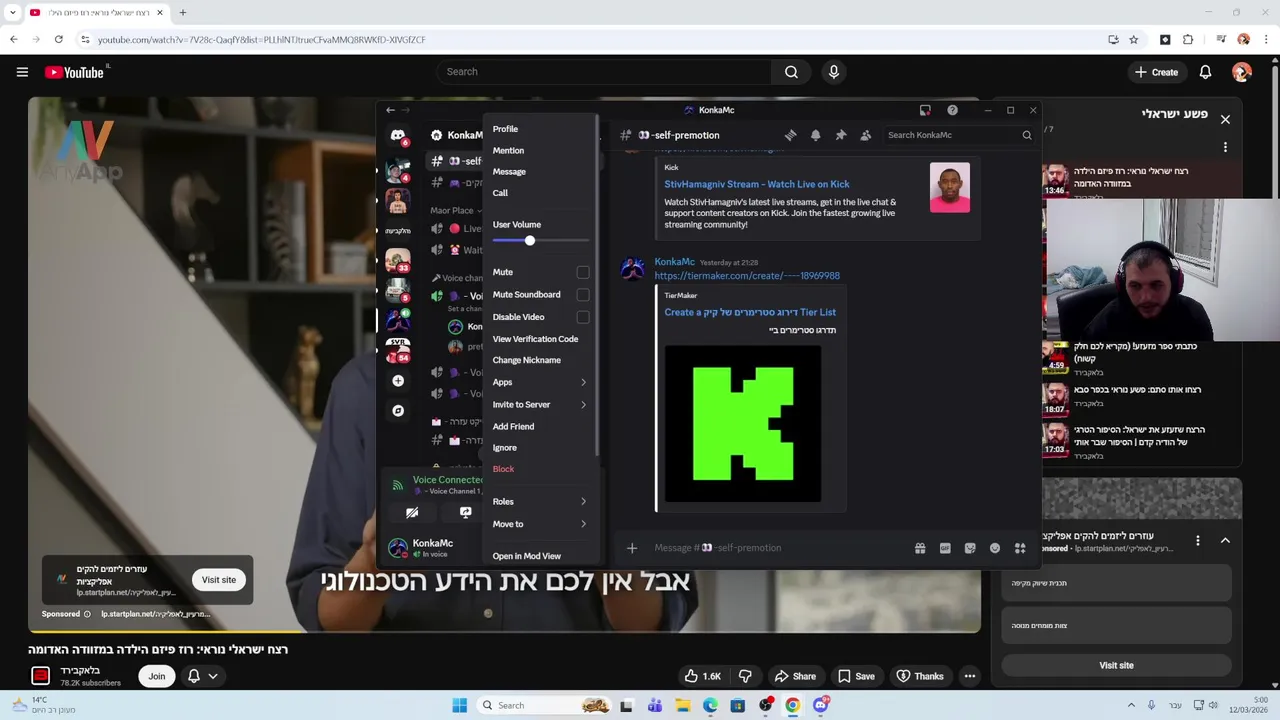Open Discord Discover compass icon
Image resolution: width=1280 pixels, height=720 pixels.
pos(398,411)
